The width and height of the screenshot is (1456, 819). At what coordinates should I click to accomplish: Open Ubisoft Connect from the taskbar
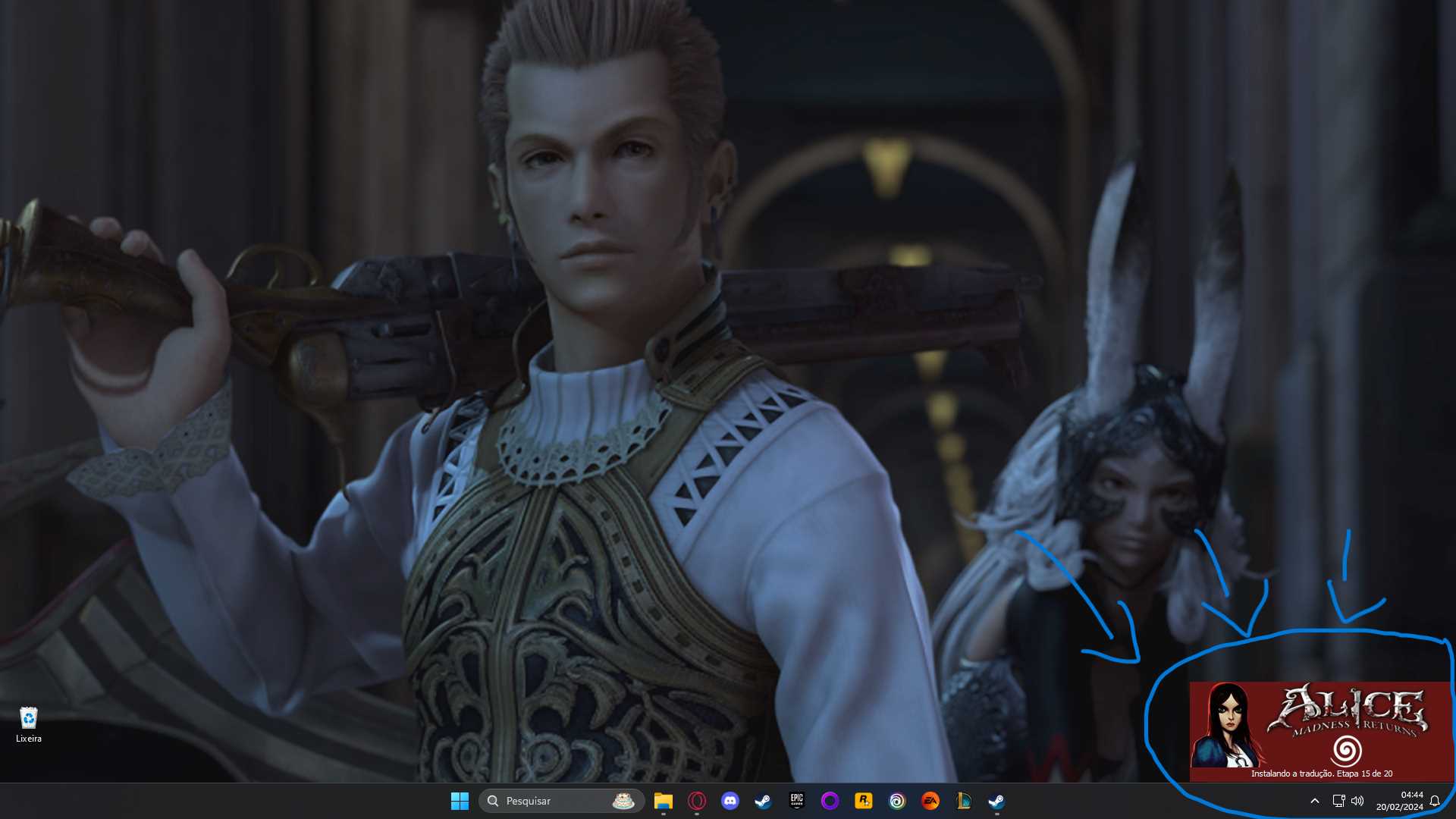(897, 801)
